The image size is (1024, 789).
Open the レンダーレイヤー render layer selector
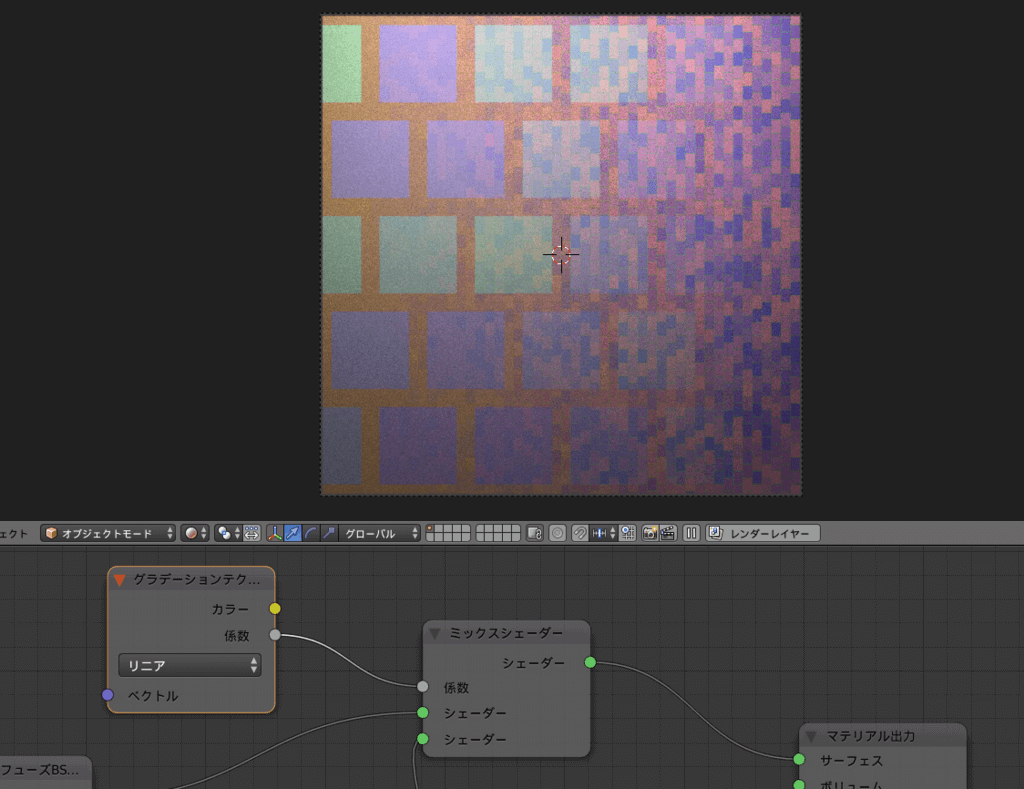click(x=763, y=534)
